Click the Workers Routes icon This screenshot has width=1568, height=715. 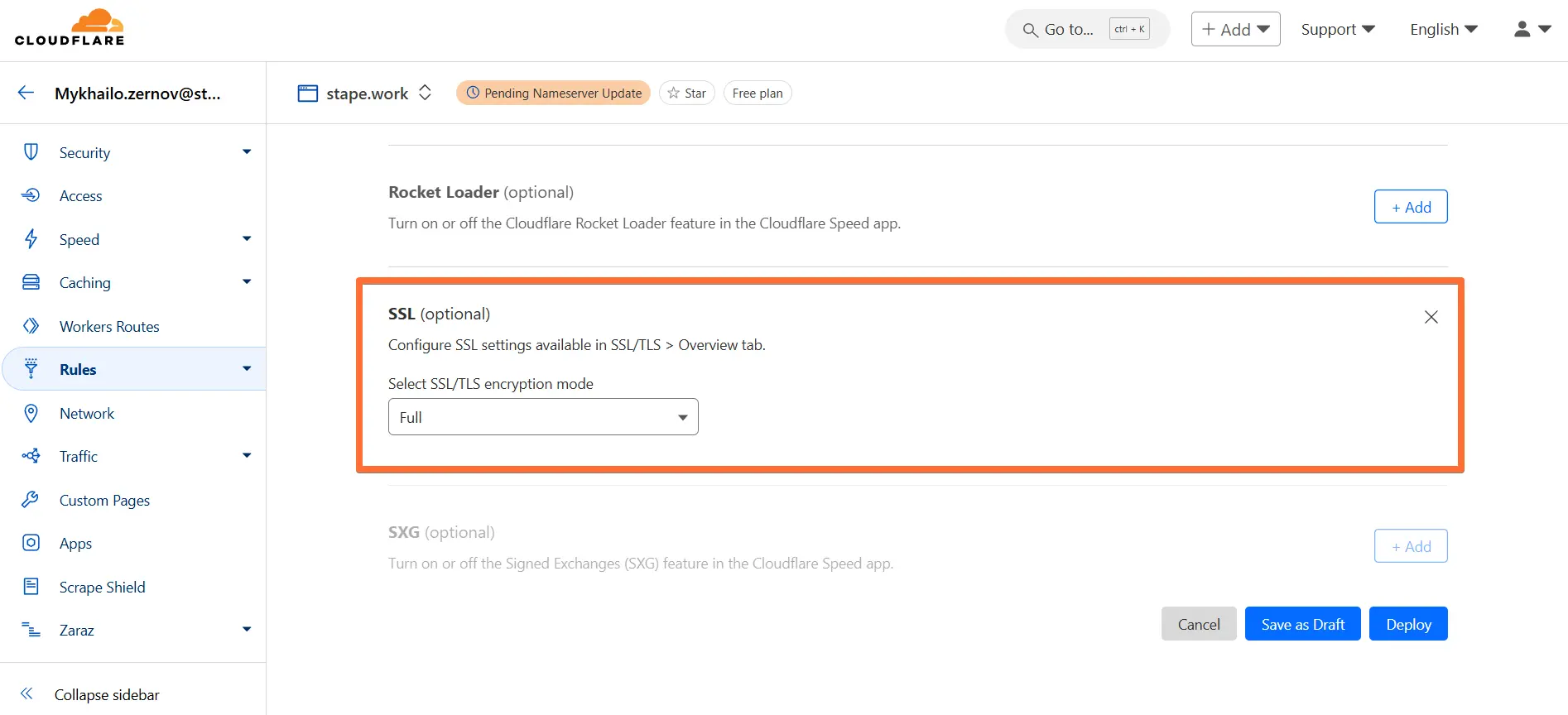pyautogui.click(x=31, y=326)
